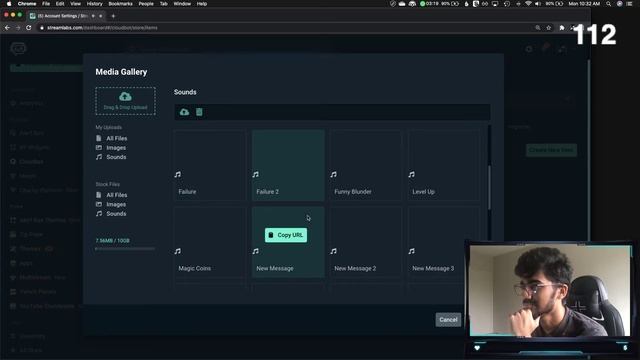Open the History menu

[x=94, y=4]
